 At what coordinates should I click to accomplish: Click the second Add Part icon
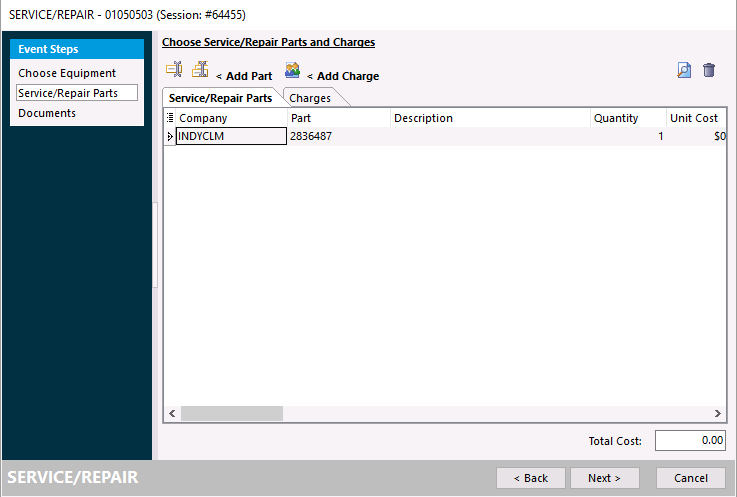(200, 70)
